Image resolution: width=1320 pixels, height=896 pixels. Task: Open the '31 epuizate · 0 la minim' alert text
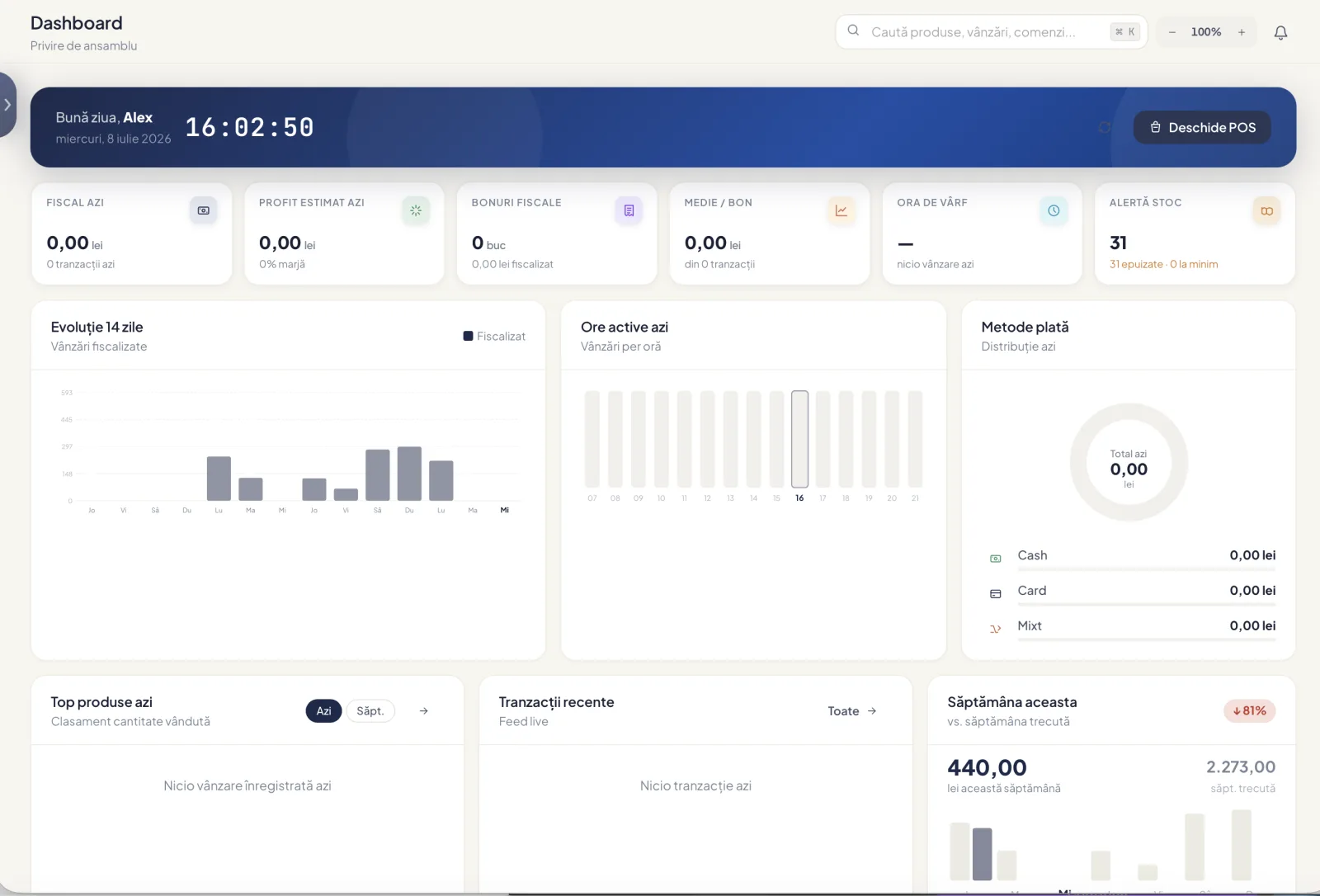1163,264
